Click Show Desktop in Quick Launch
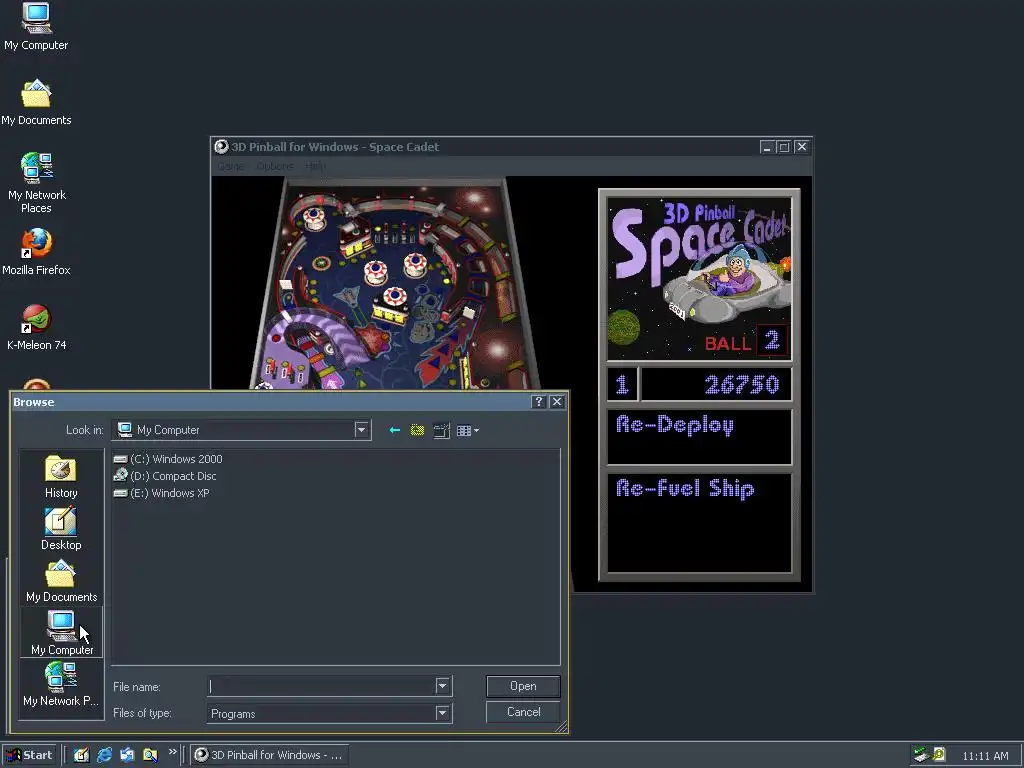The width and height of the screenshot is (1024, 768). pyautogui.click(x=81, y=755)
